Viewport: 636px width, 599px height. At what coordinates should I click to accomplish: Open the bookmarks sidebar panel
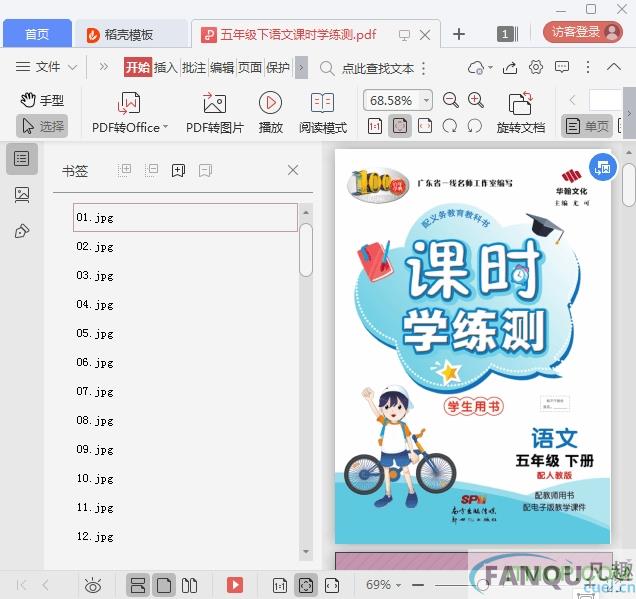coord(22,159)
